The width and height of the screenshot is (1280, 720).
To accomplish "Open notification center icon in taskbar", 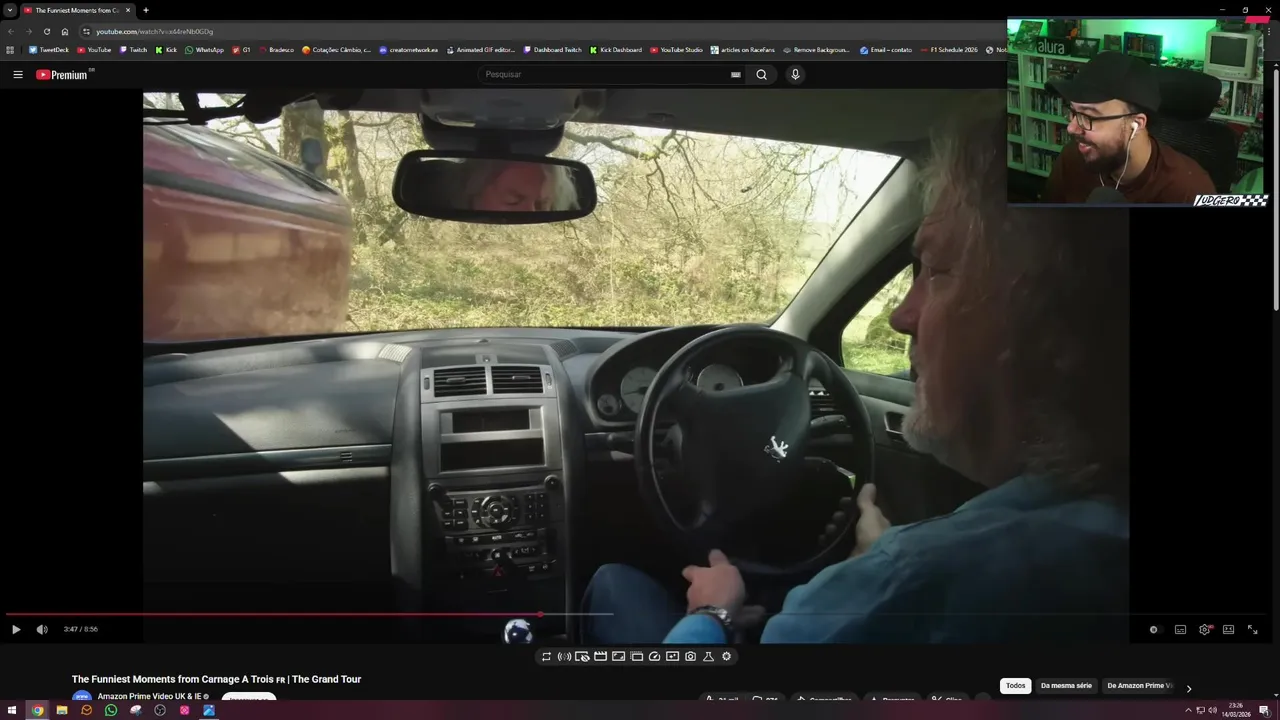I will (1264, 711).
